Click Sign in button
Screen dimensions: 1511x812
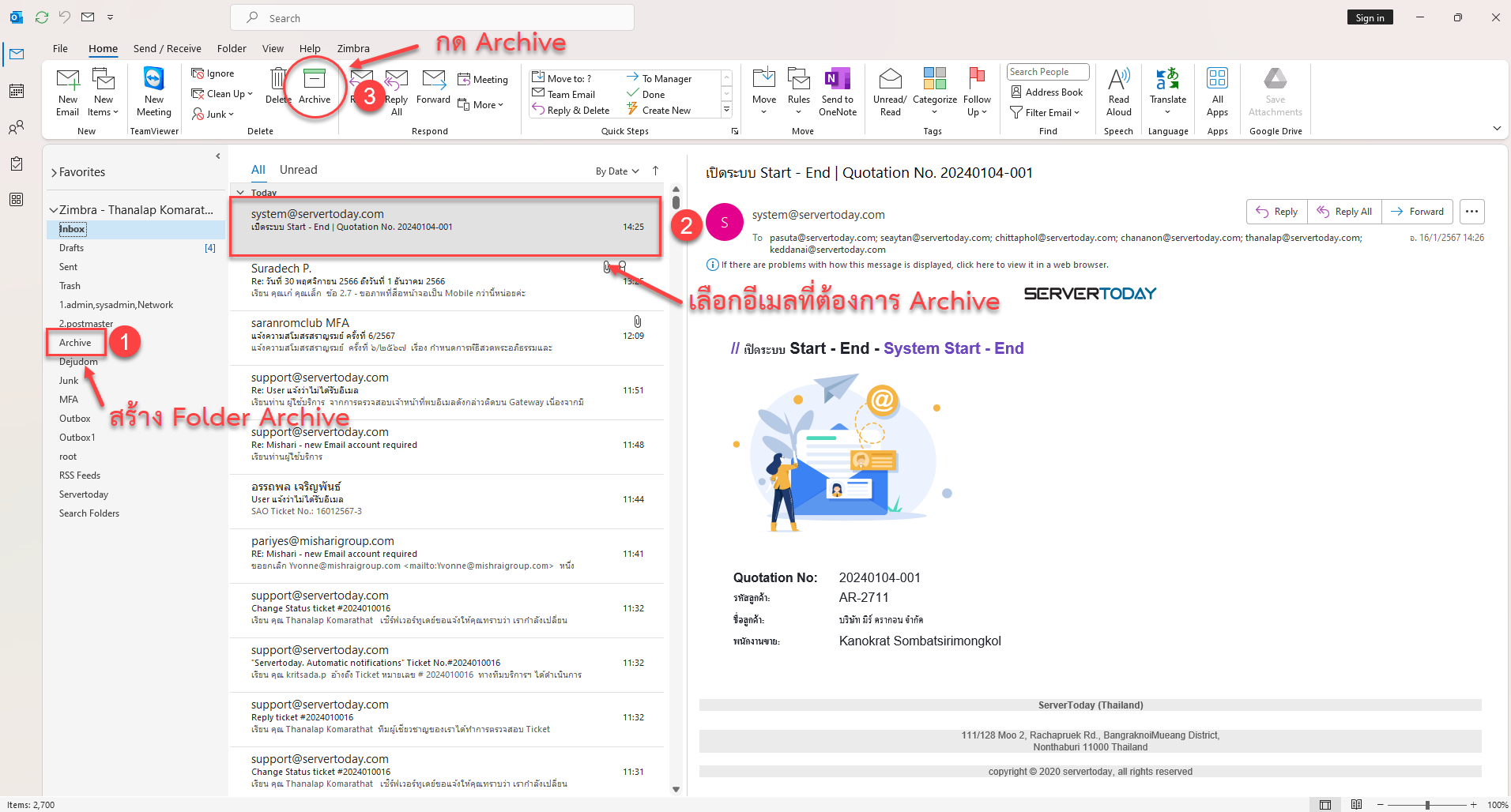[x=1370, y=18]
